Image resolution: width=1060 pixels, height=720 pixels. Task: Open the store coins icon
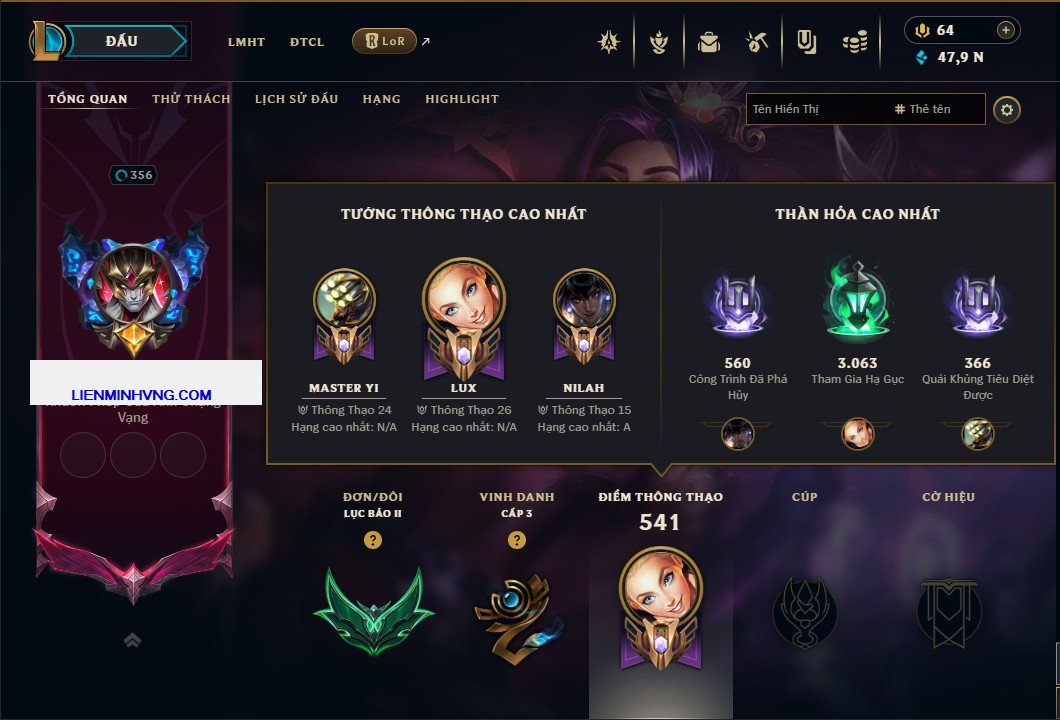[855, 42]
